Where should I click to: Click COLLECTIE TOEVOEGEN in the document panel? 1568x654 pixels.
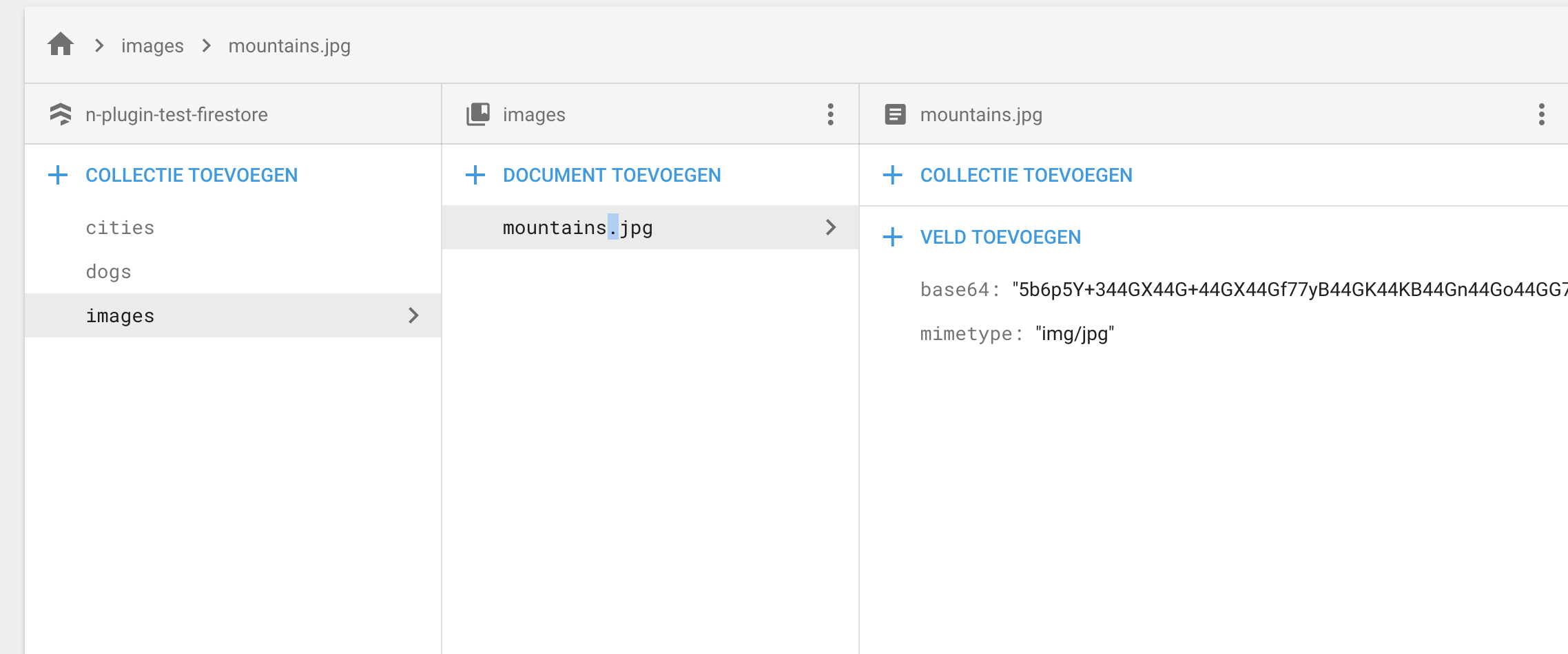[1024, 175]
